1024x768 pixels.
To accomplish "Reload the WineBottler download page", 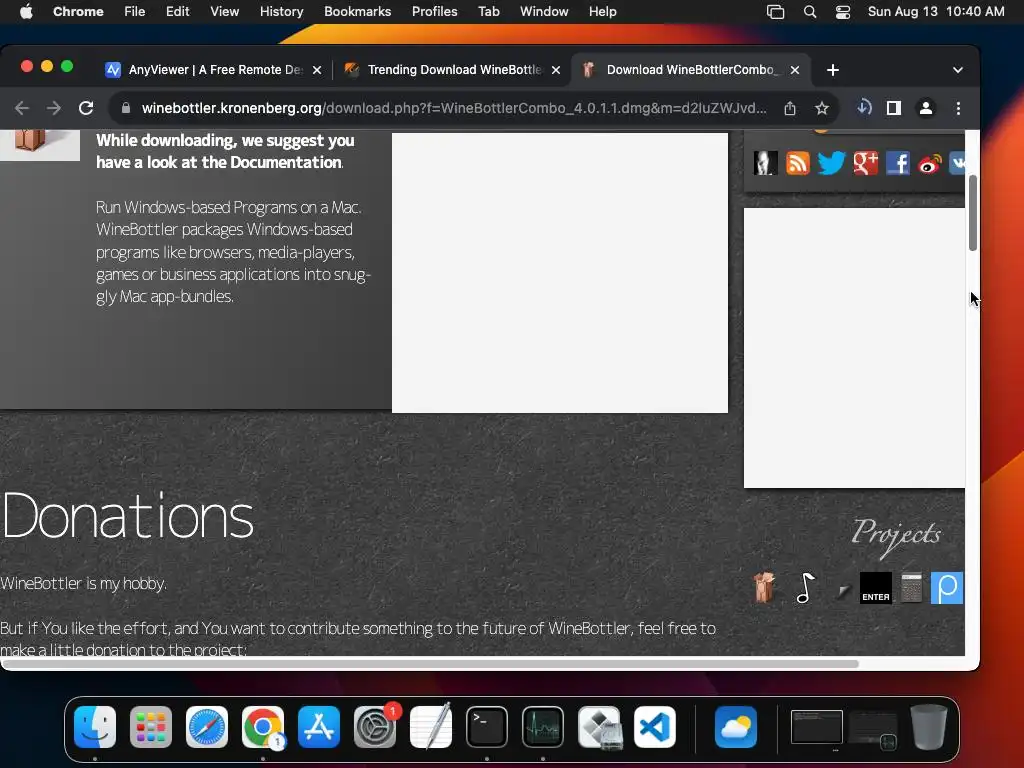I will tap(86, 108).
